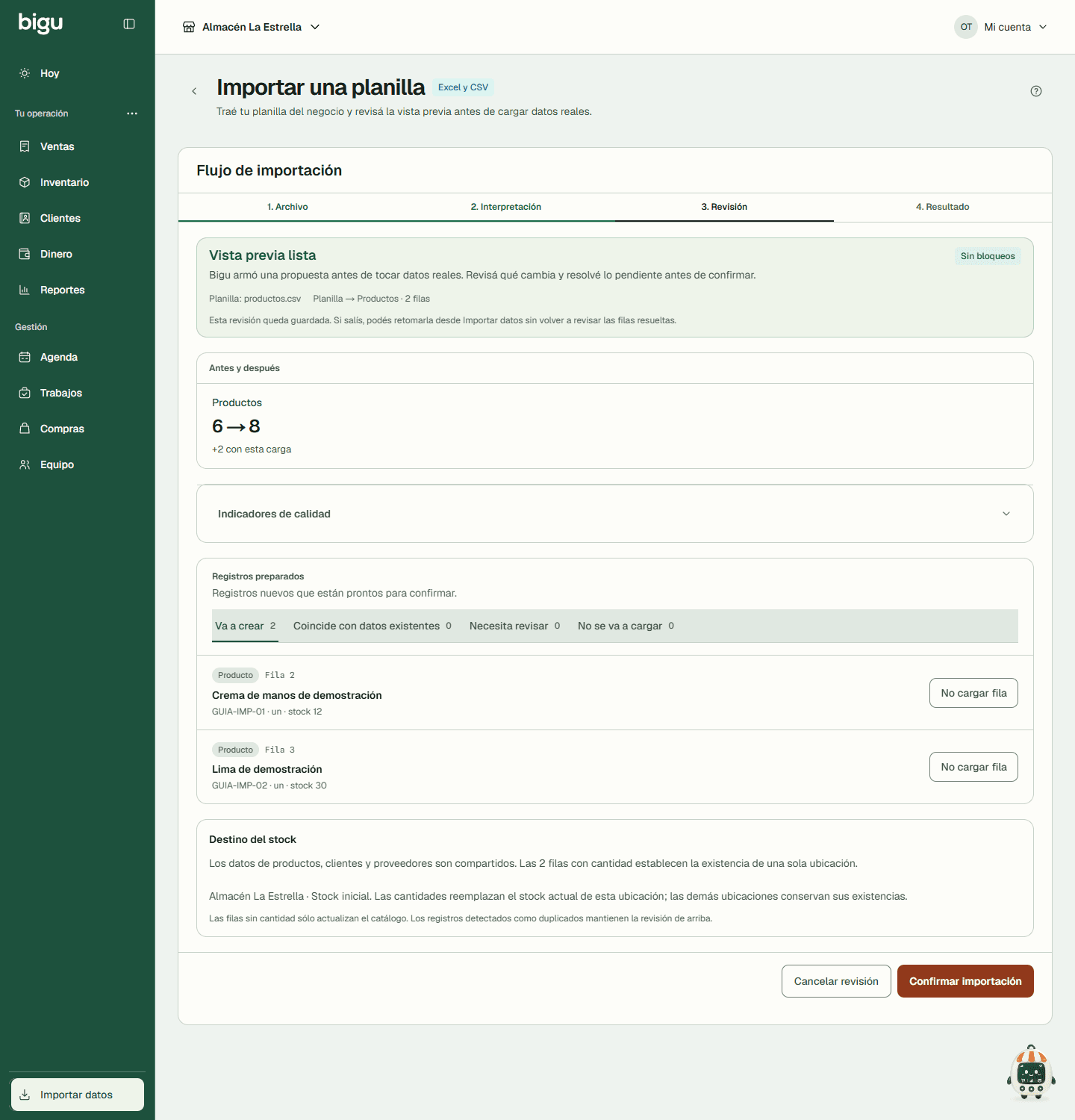Click Importar datos in the sidebar
Image resolution: width=1075 pixels, height=1120 pixels.
tap(78, 1095)
